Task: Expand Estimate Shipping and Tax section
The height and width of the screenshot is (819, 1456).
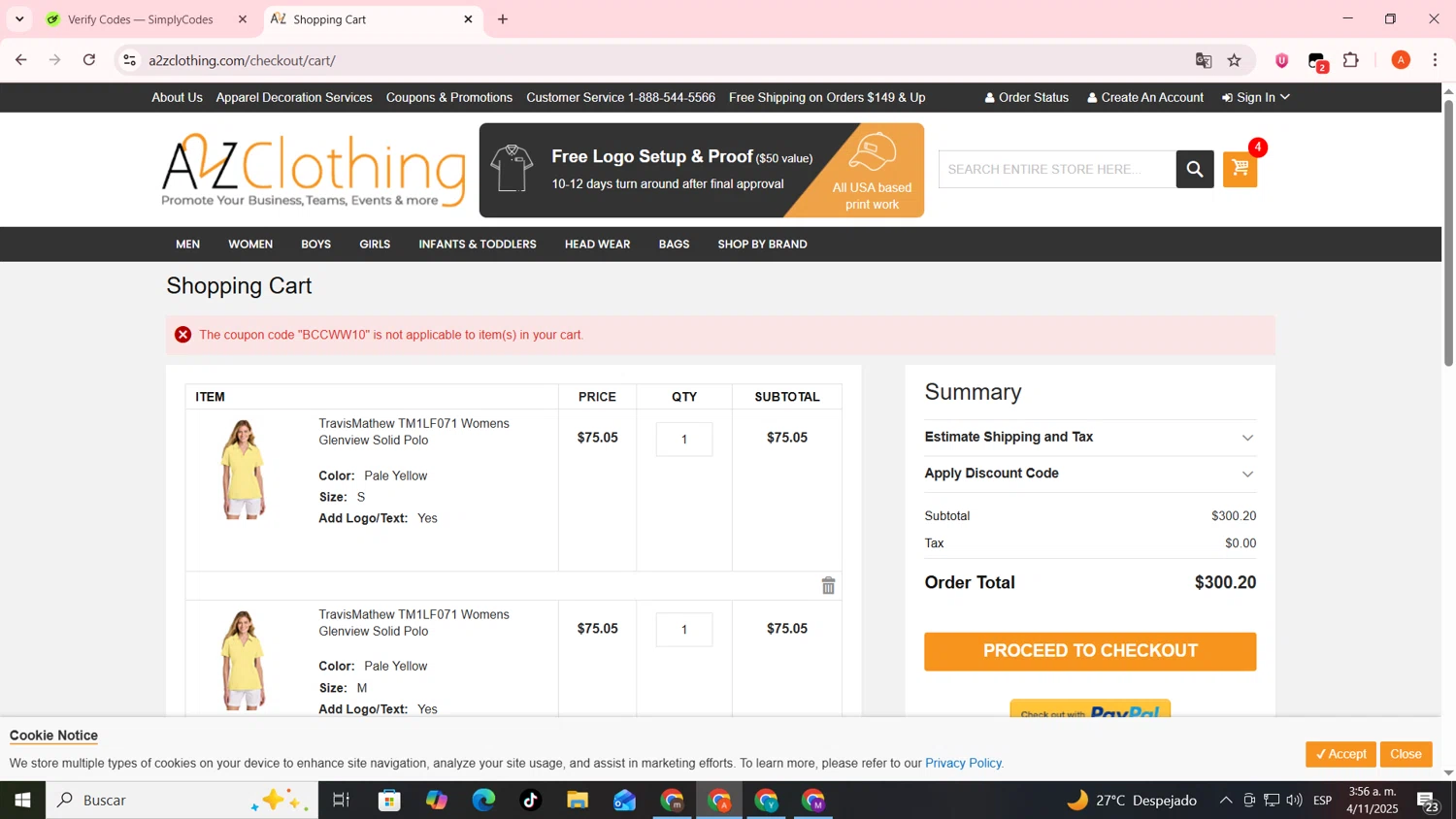Action: (x=1090, y=438)
